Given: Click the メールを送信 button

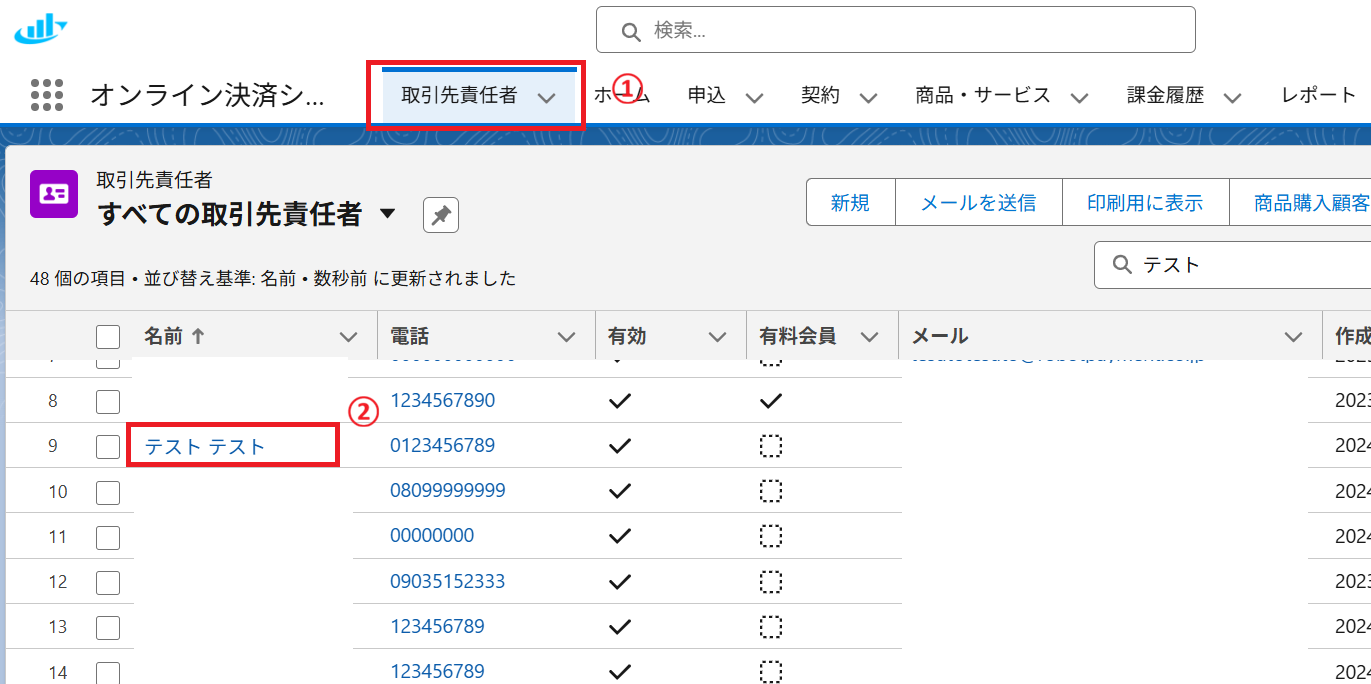Looking at the screenshot, I should (x=977, y=203).
